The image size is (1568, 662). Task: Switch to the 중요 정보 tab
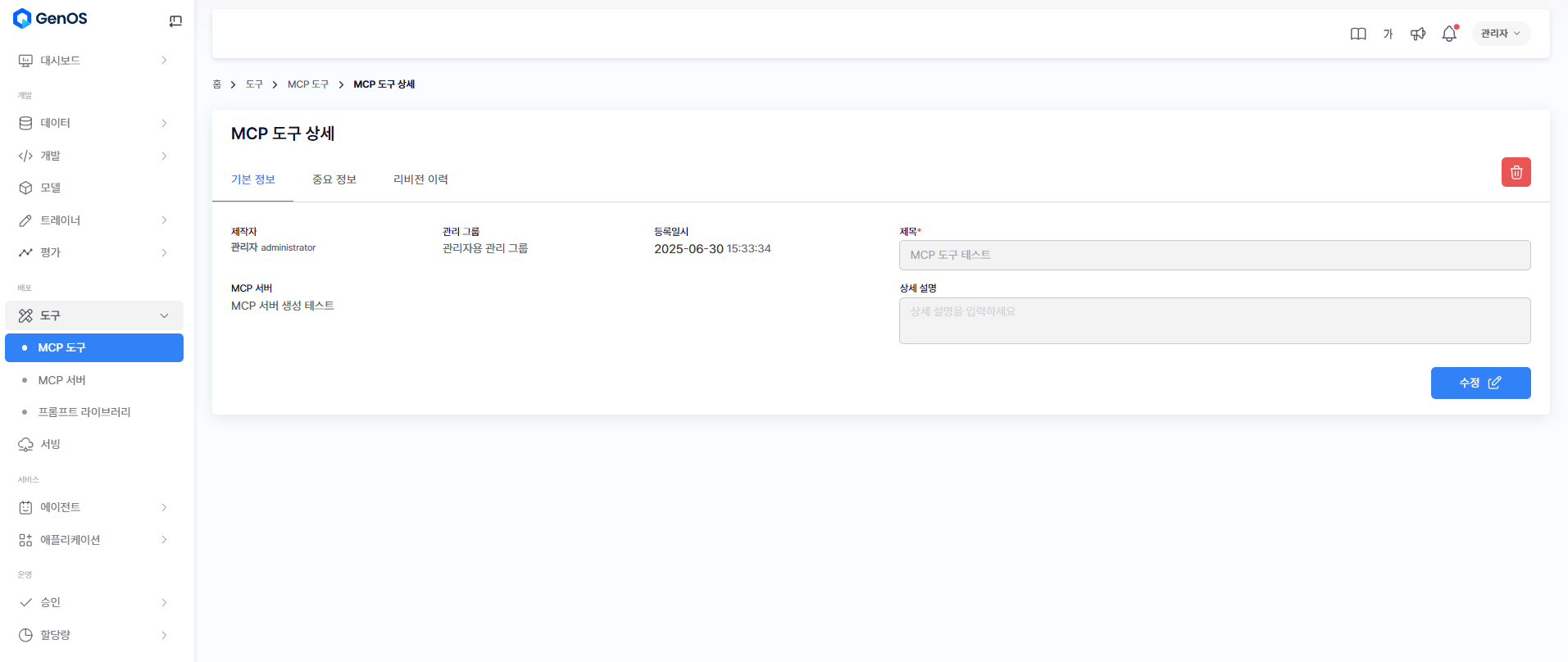334,179
